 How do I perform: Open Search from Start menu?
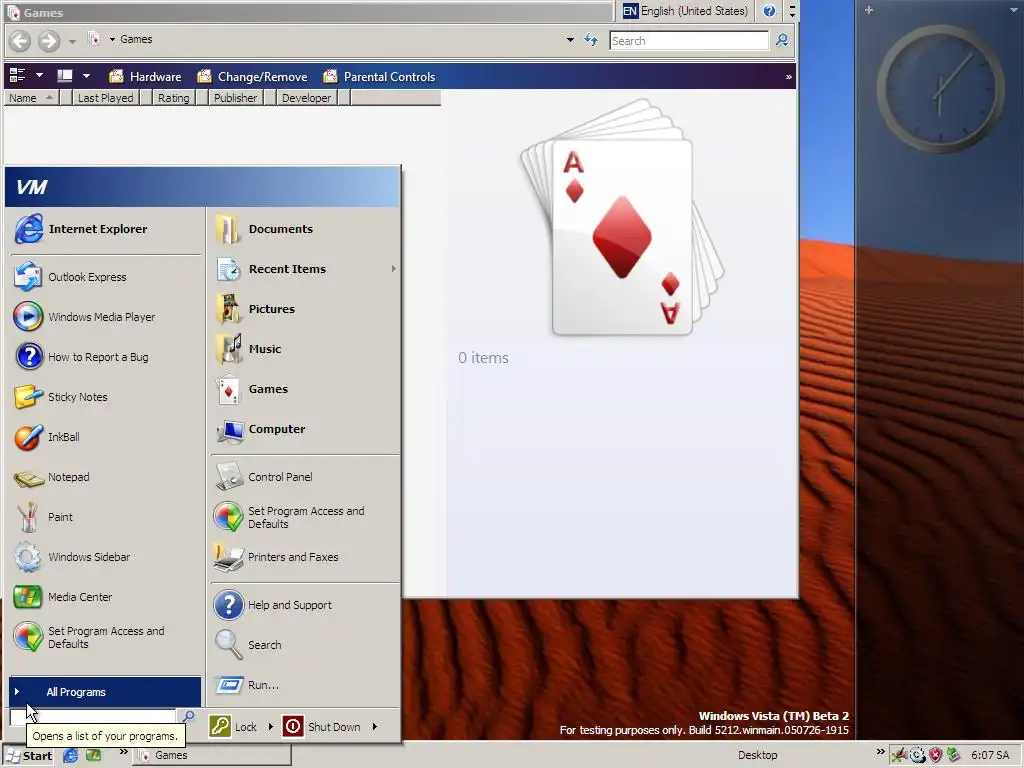(x=305, y=645)
